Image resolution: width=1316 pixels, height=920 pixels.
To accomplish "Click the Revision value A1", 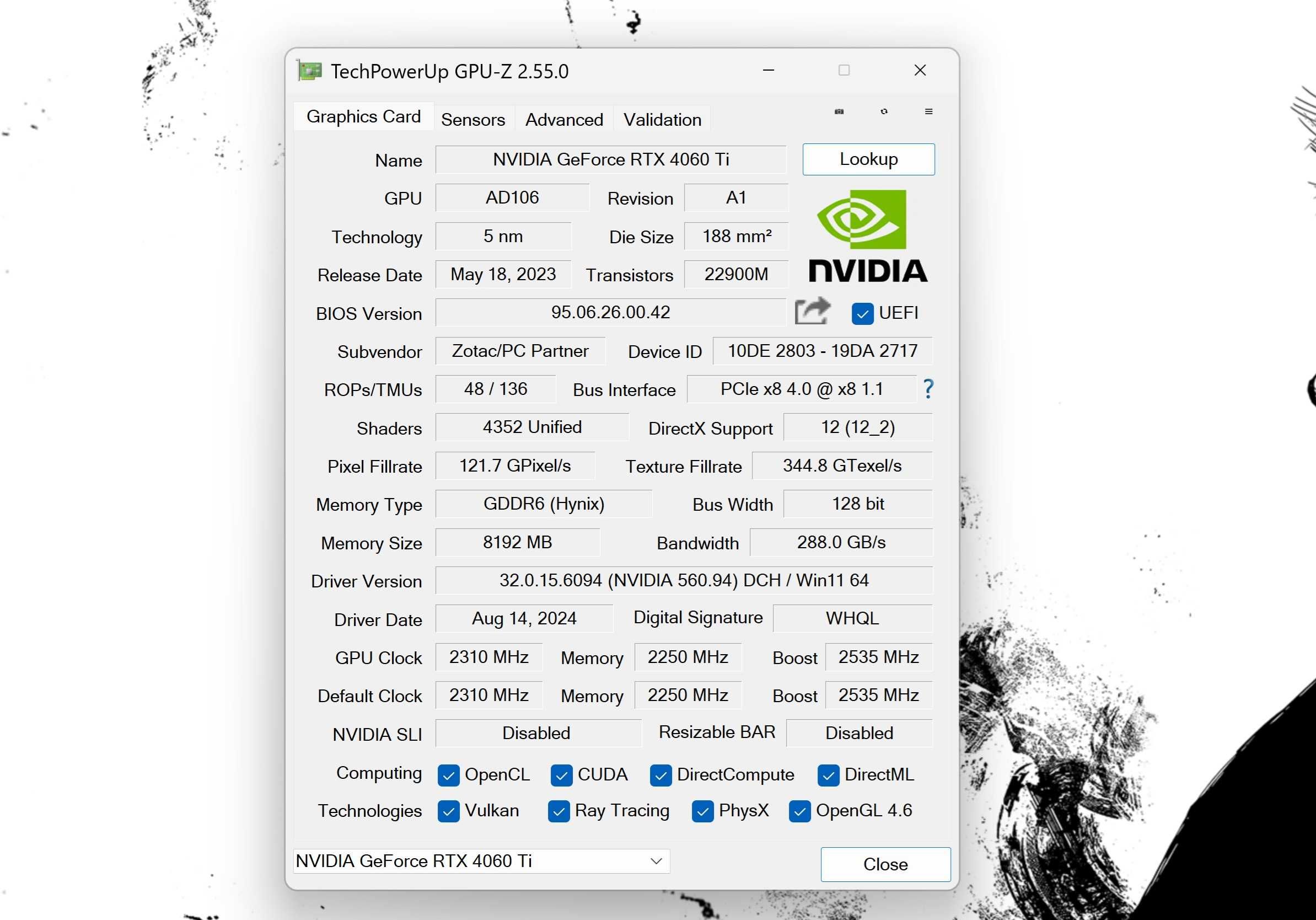I will [736, 197].
